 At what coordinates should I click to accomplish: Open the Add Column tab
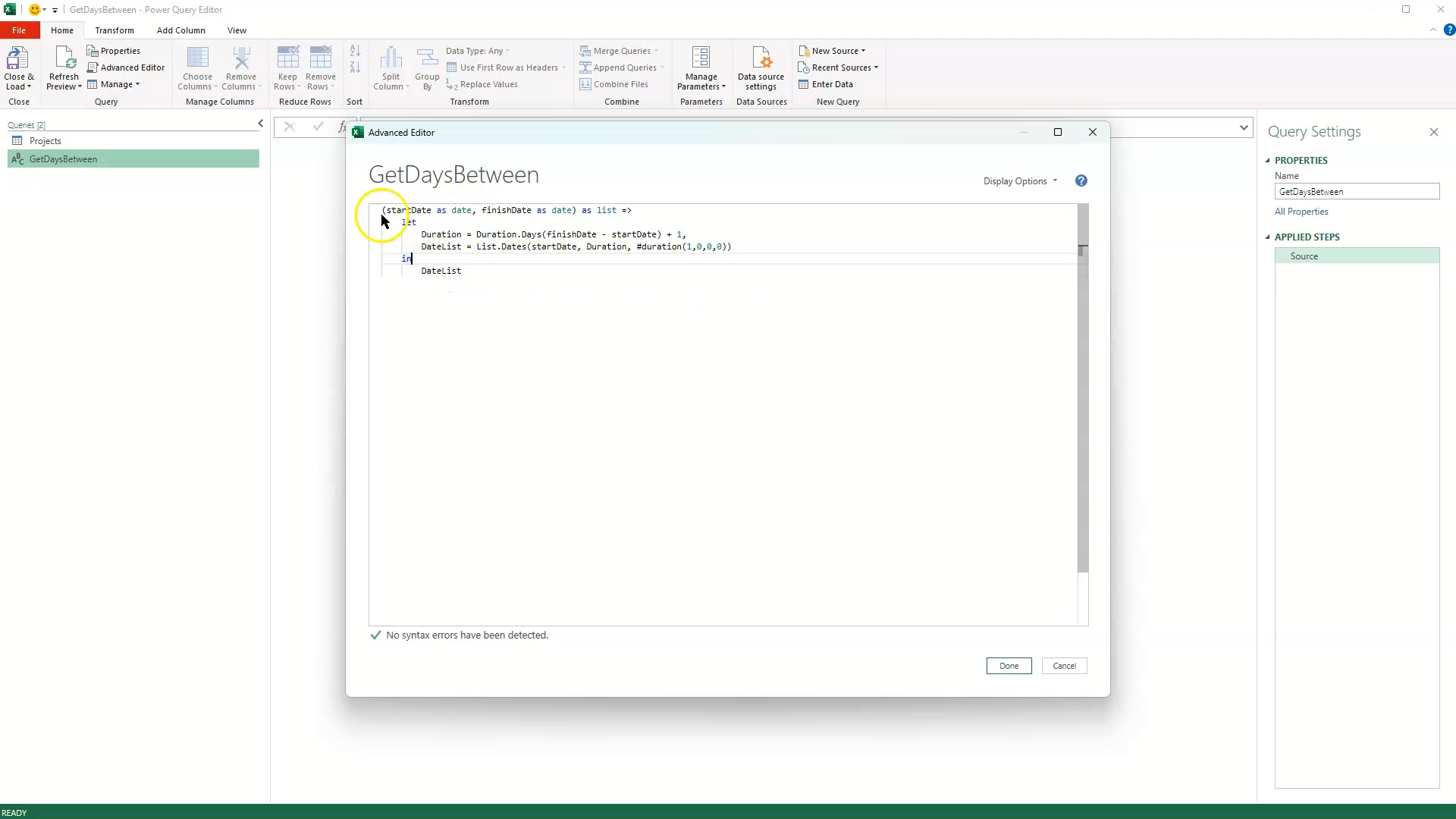point(180,30)
